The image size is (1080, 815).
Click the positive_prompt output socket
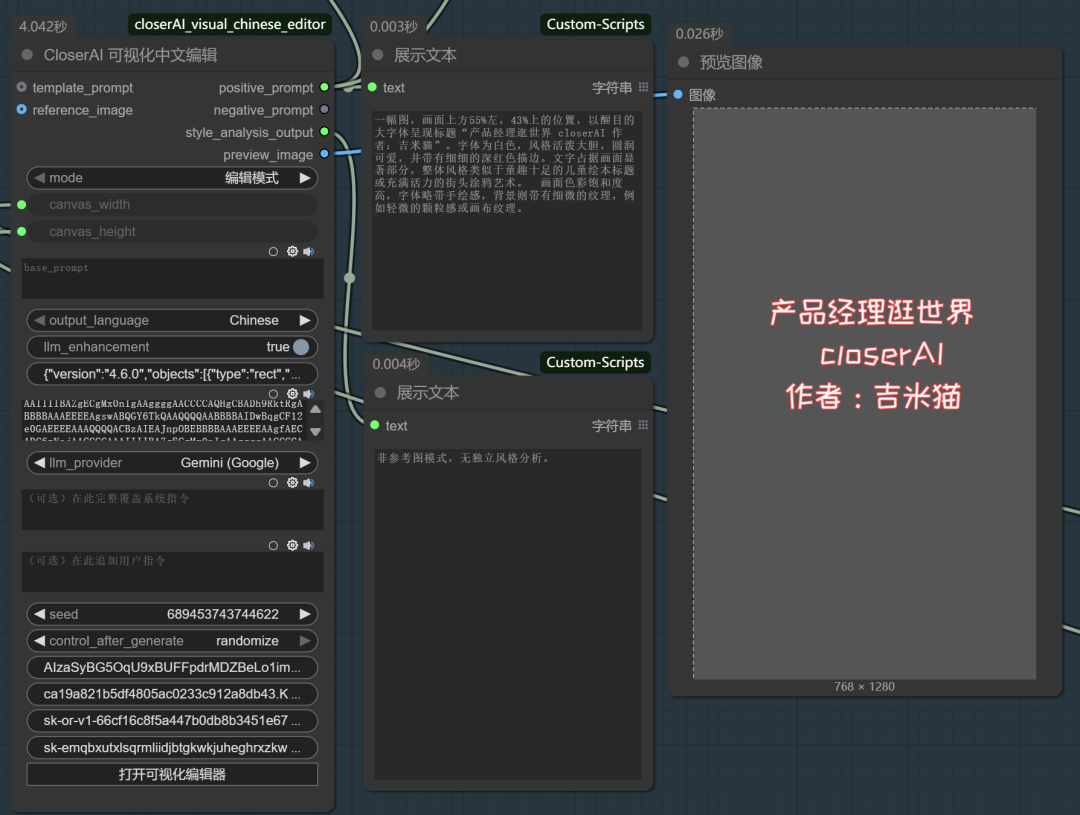coord(324,87)
